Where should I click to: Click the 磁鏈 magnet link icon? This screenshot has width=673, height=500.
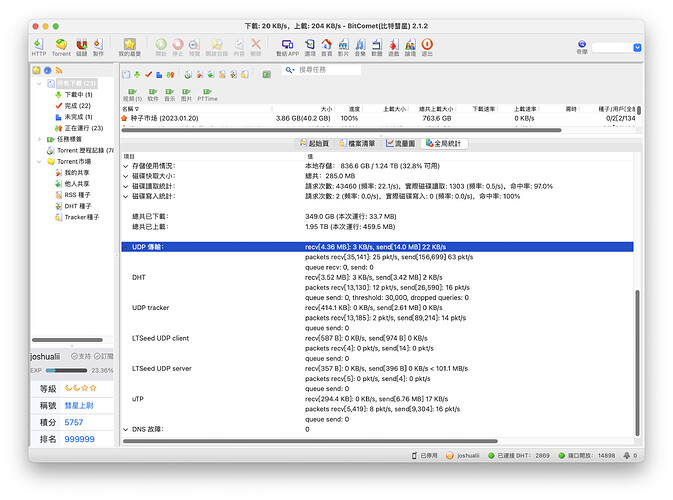(82, 47)
